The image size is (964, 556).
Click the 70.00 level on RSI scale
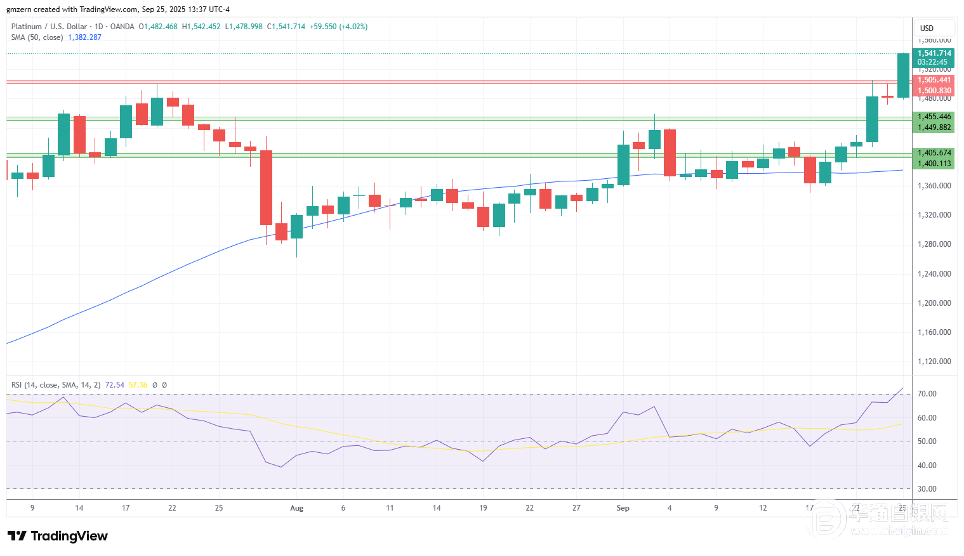tap(928, 394)
